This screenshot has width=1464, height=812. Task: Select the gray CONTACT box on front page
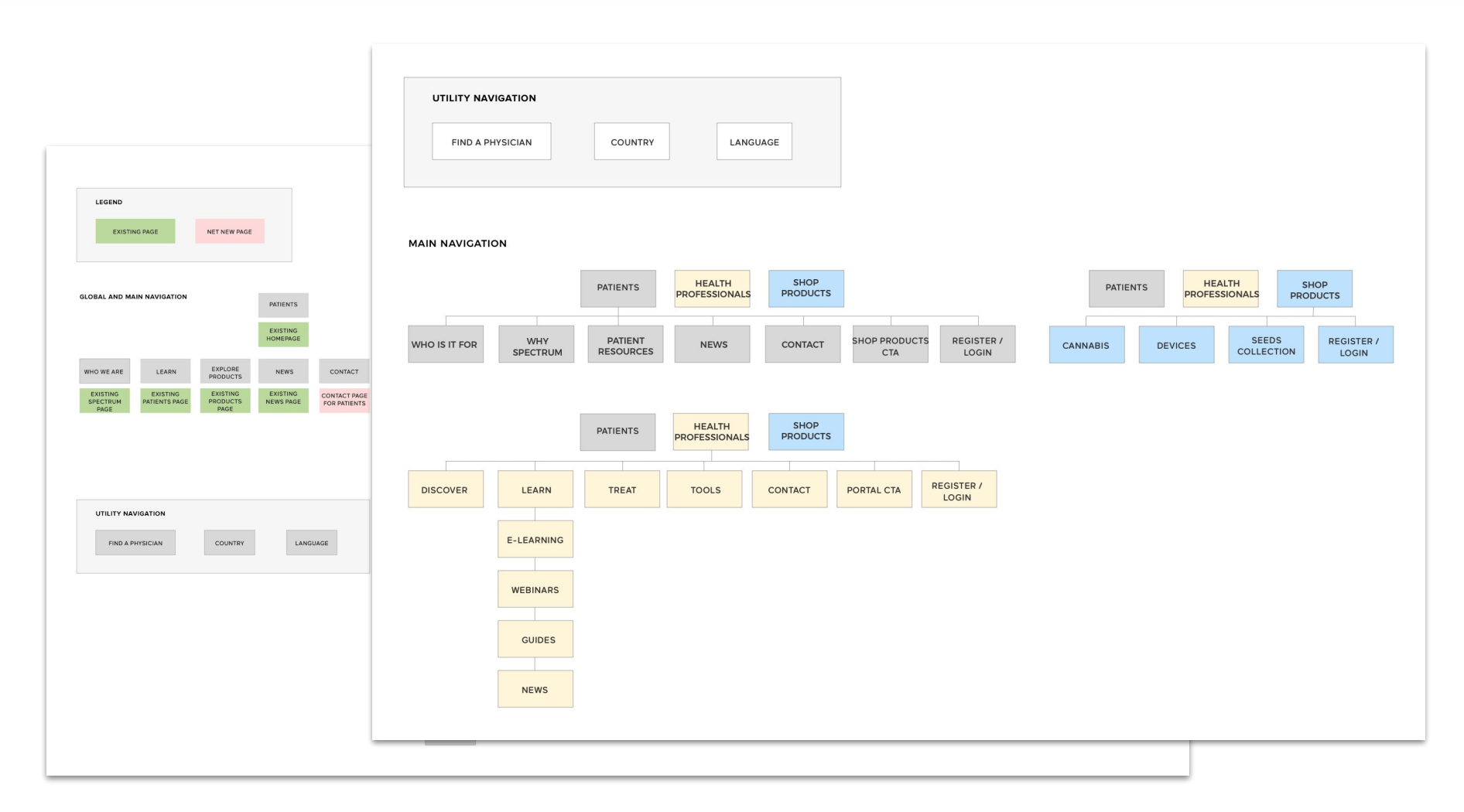coord(802,344)
